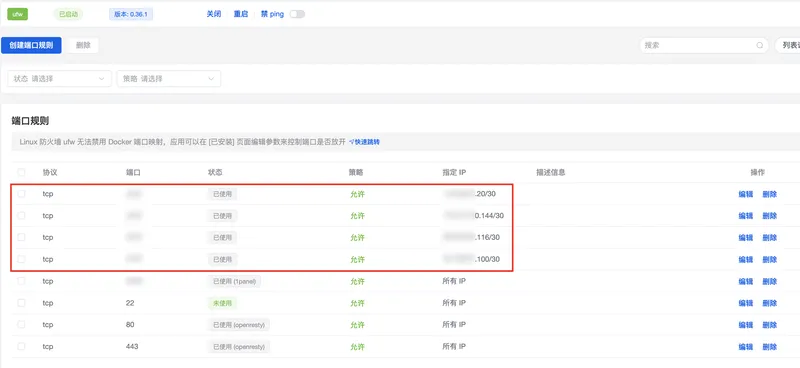800x368 pixels.
Task: Click the 指定 IP column header
Action: (454, 173)
